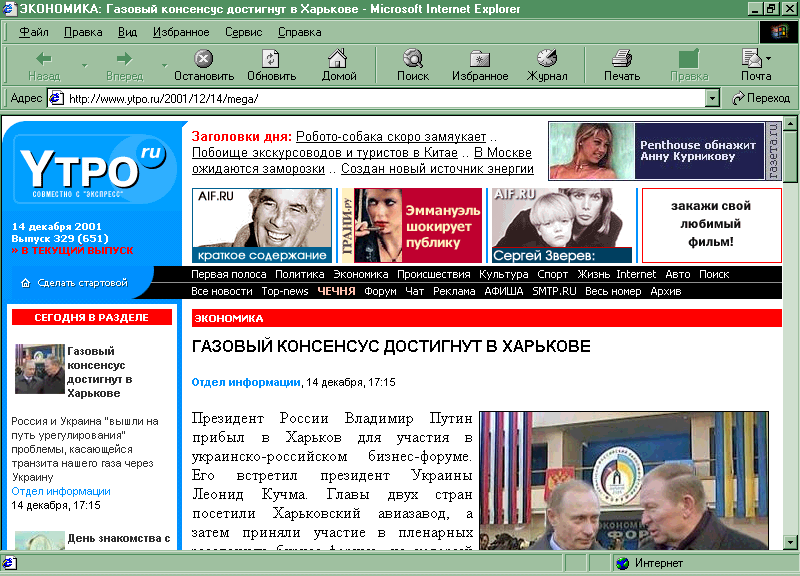Open the Back button history dropdown arrow
800x576 pixels.
pyautogui.click(x=84, y=66)
